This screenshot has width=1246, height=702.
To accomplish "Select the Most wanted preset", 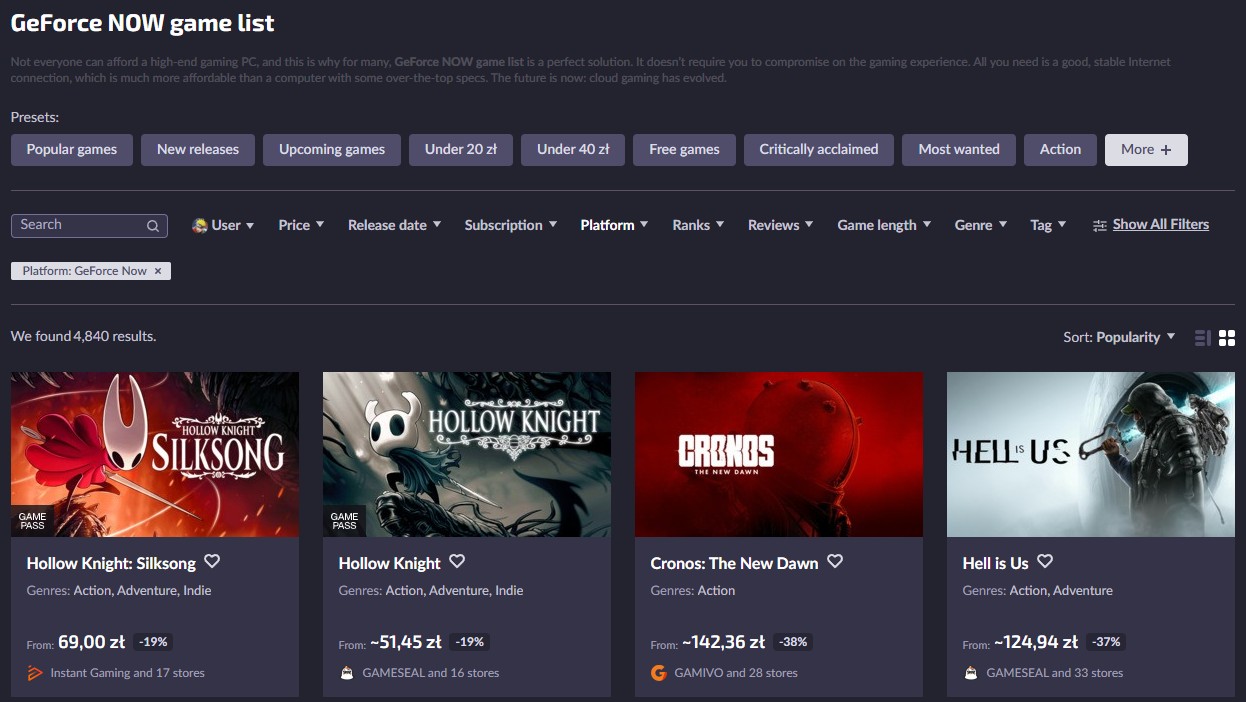I will click(959, 150).
